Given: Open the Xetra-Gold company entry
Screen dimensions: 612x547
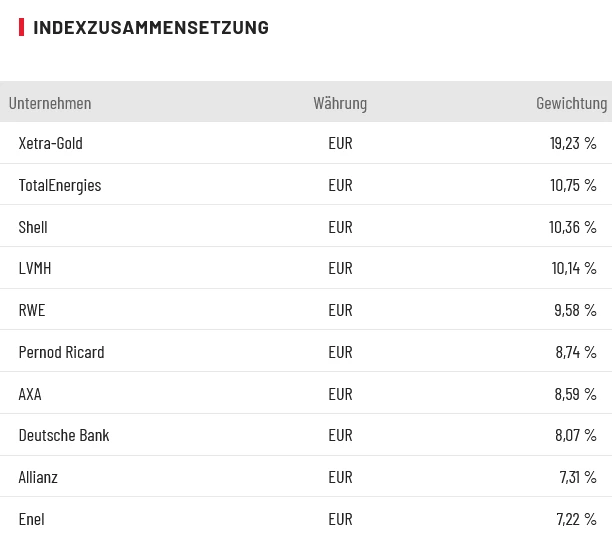Looking at the screenshot, I should click(51, 143).
